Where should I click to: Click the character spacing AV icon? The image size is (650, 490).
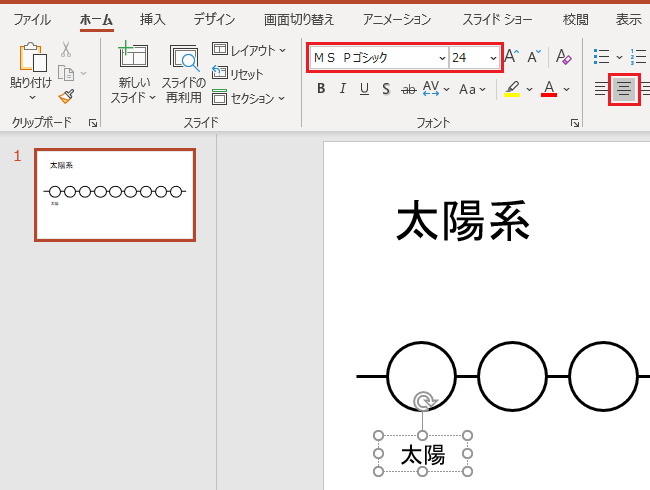tap(431, 88)
